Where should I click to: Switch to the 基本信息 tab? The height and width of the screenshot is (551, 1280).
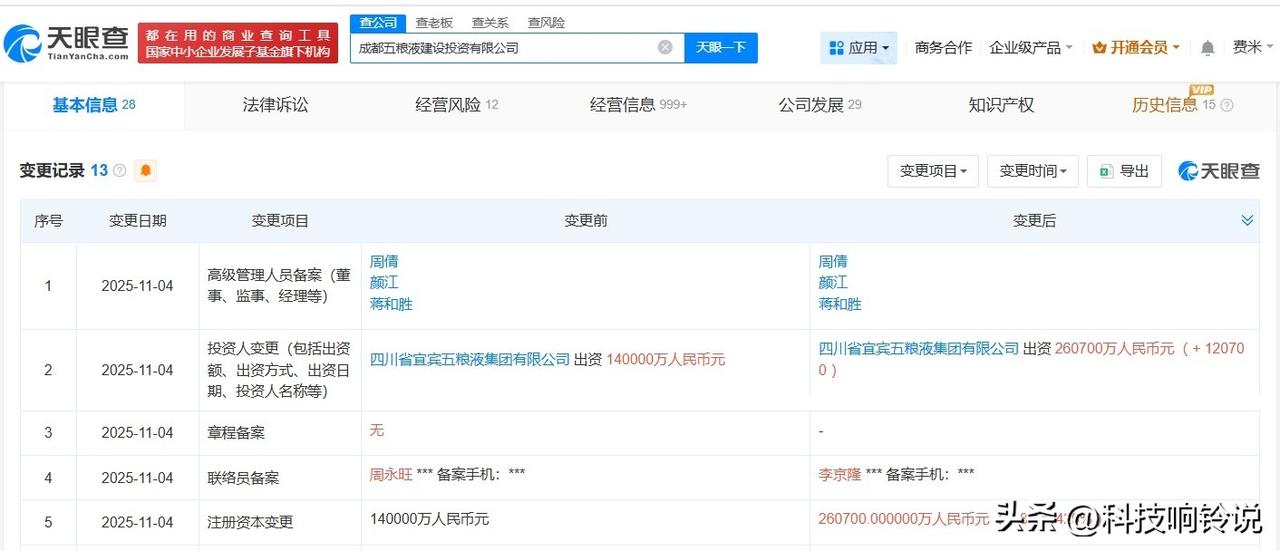coord(93,105)
